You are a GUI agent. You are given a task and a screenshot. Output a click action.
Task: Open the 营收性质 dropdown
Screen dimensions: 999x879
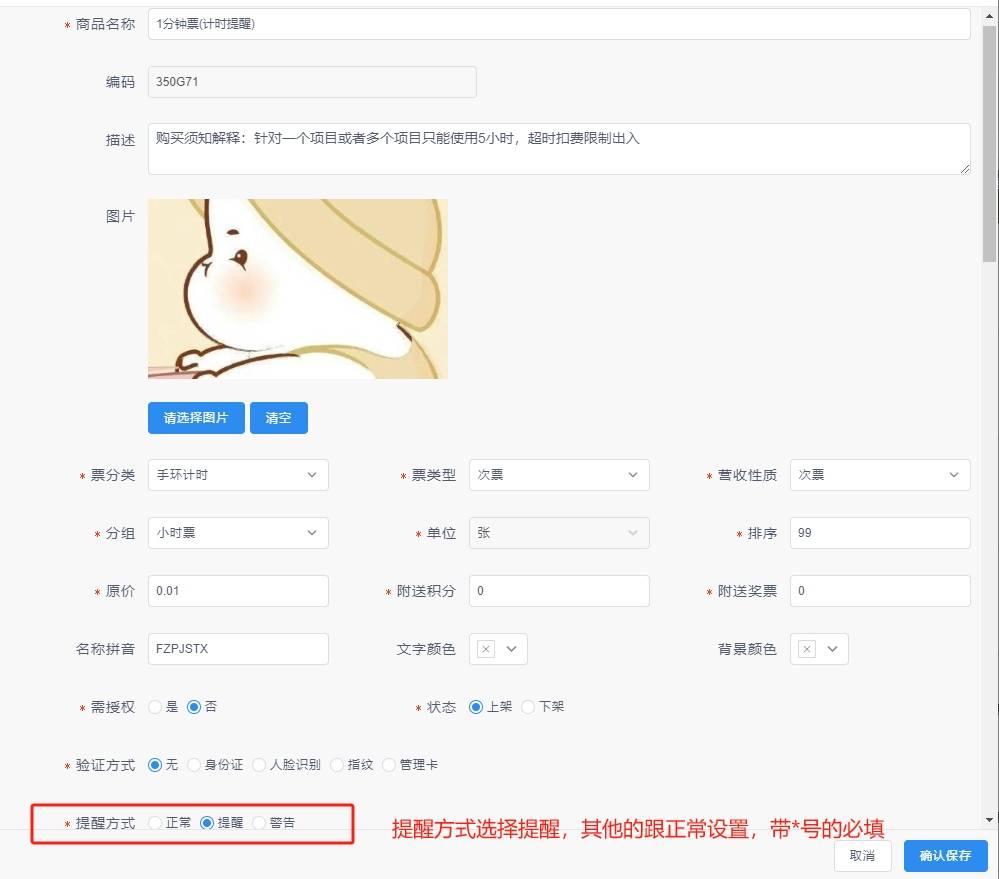point(880,475)
